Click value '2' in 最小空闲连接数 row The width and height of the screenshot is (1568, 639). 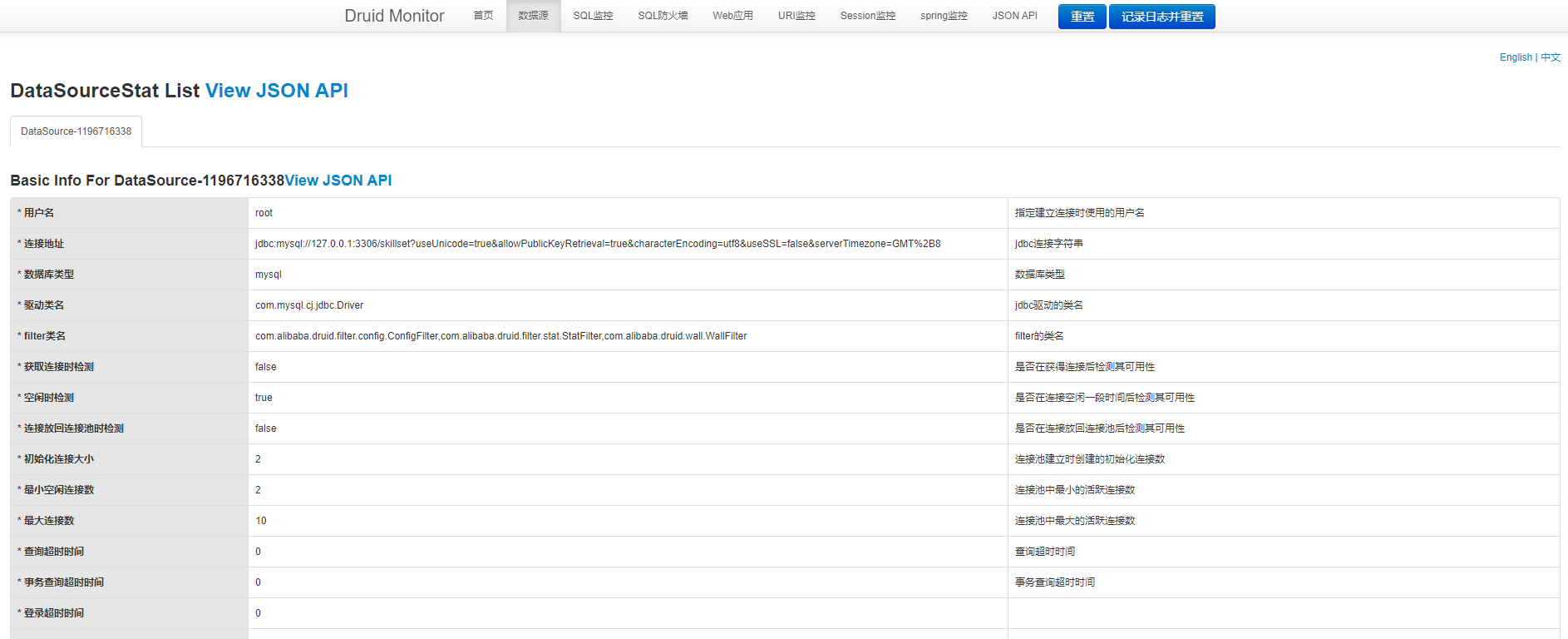[x=258, y=490]
